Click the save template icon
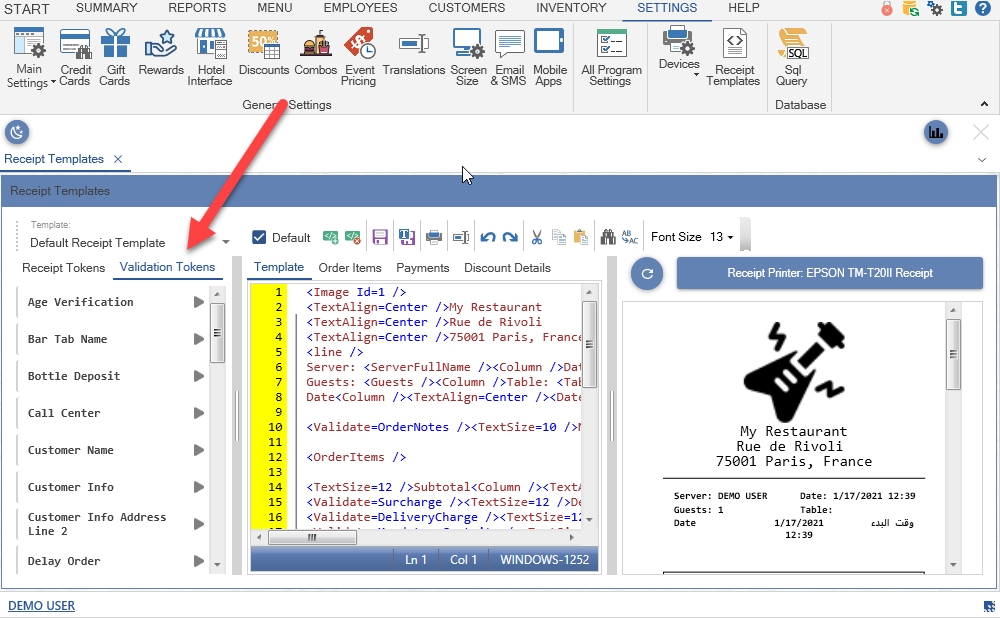 point(380,237)
